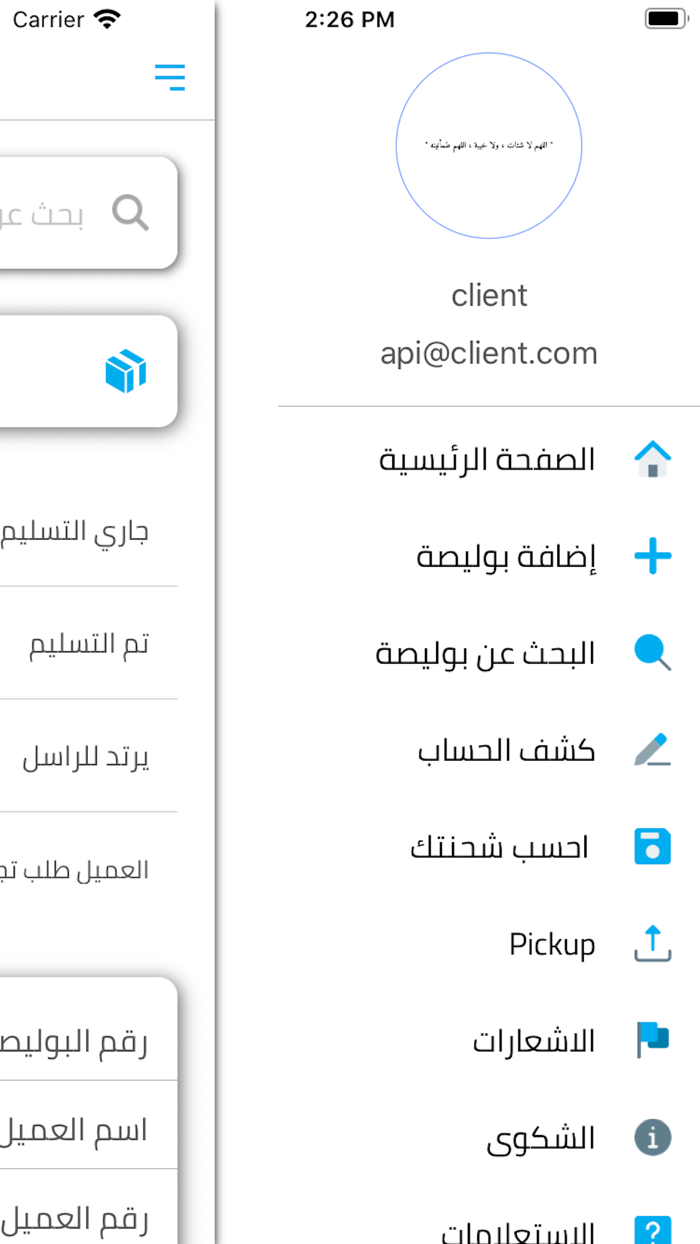700x1244 pixels.
Task: Tap the notifications flag icon
Action: coord(652,1040)
